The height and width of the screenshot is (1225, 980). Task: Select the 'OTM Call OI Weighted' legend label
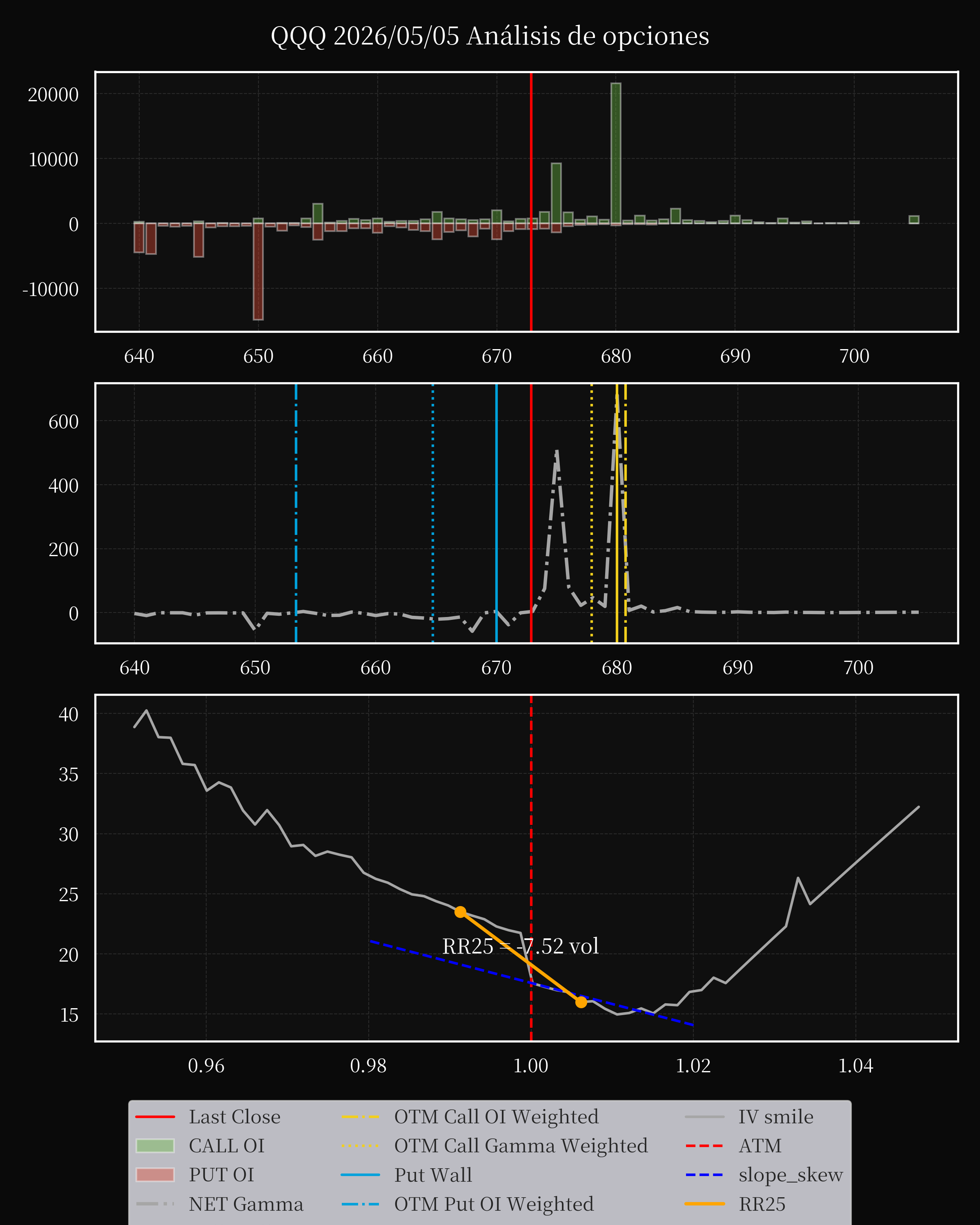coord(497,1116)
